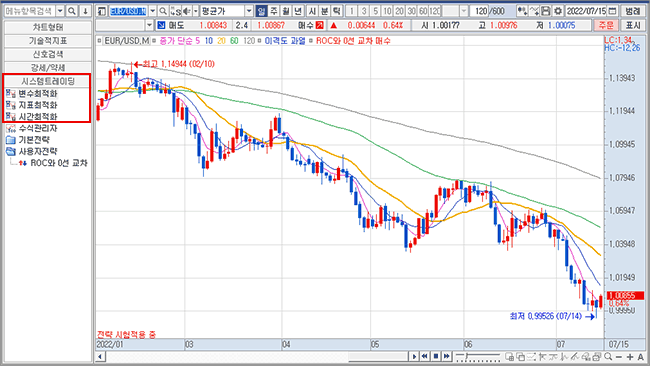This screenshot has height=366, width=650.
Task: Click the save floppy disk icon
Action: [x=546, y=11]
